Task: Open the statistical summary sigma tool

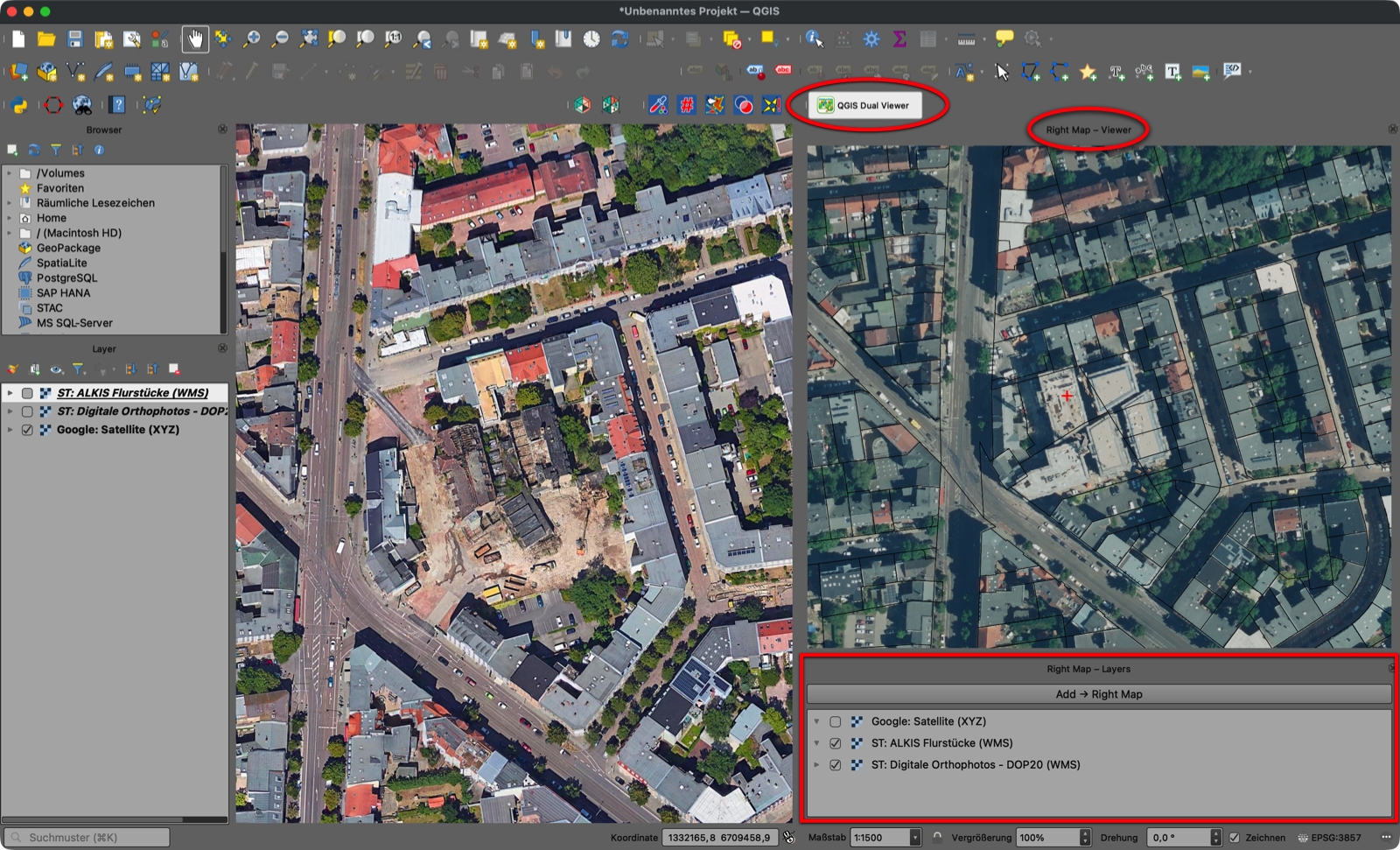Action: coord(899,39)
